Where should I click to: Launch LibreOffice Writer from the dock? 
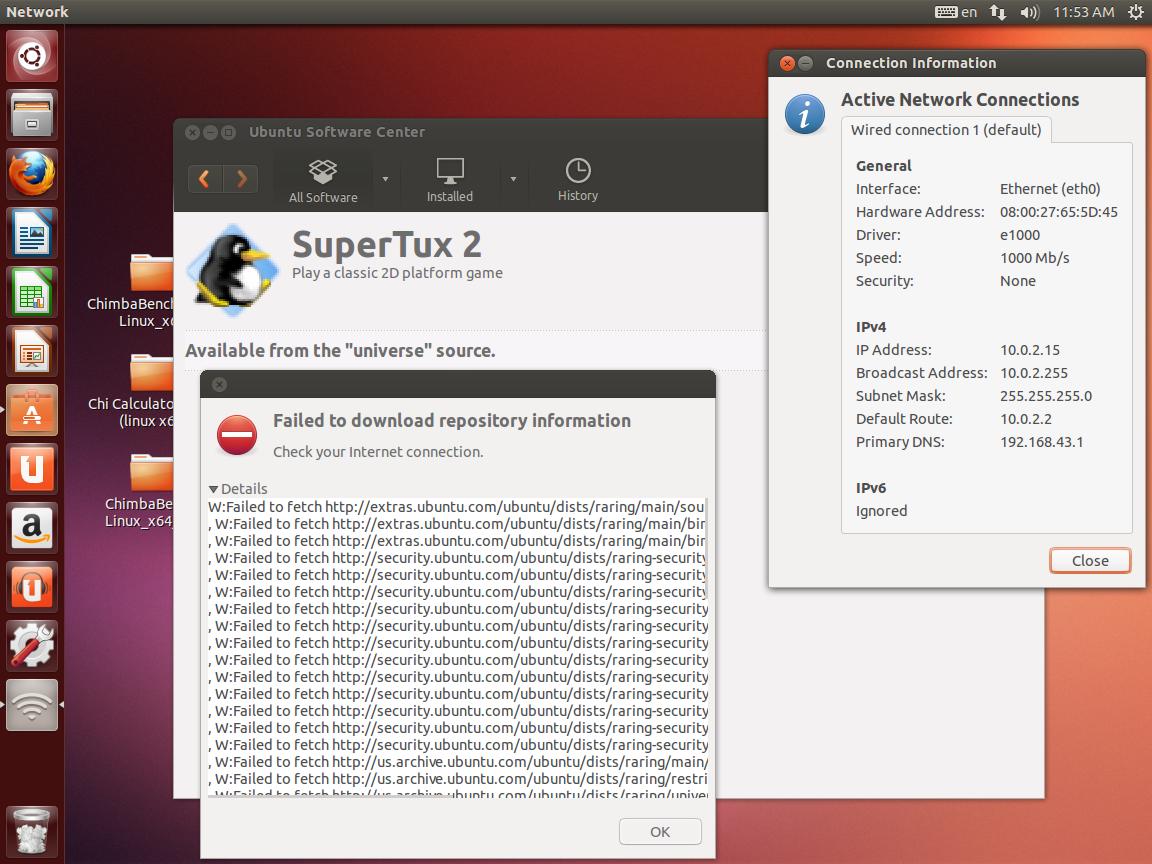coord(33,233)
